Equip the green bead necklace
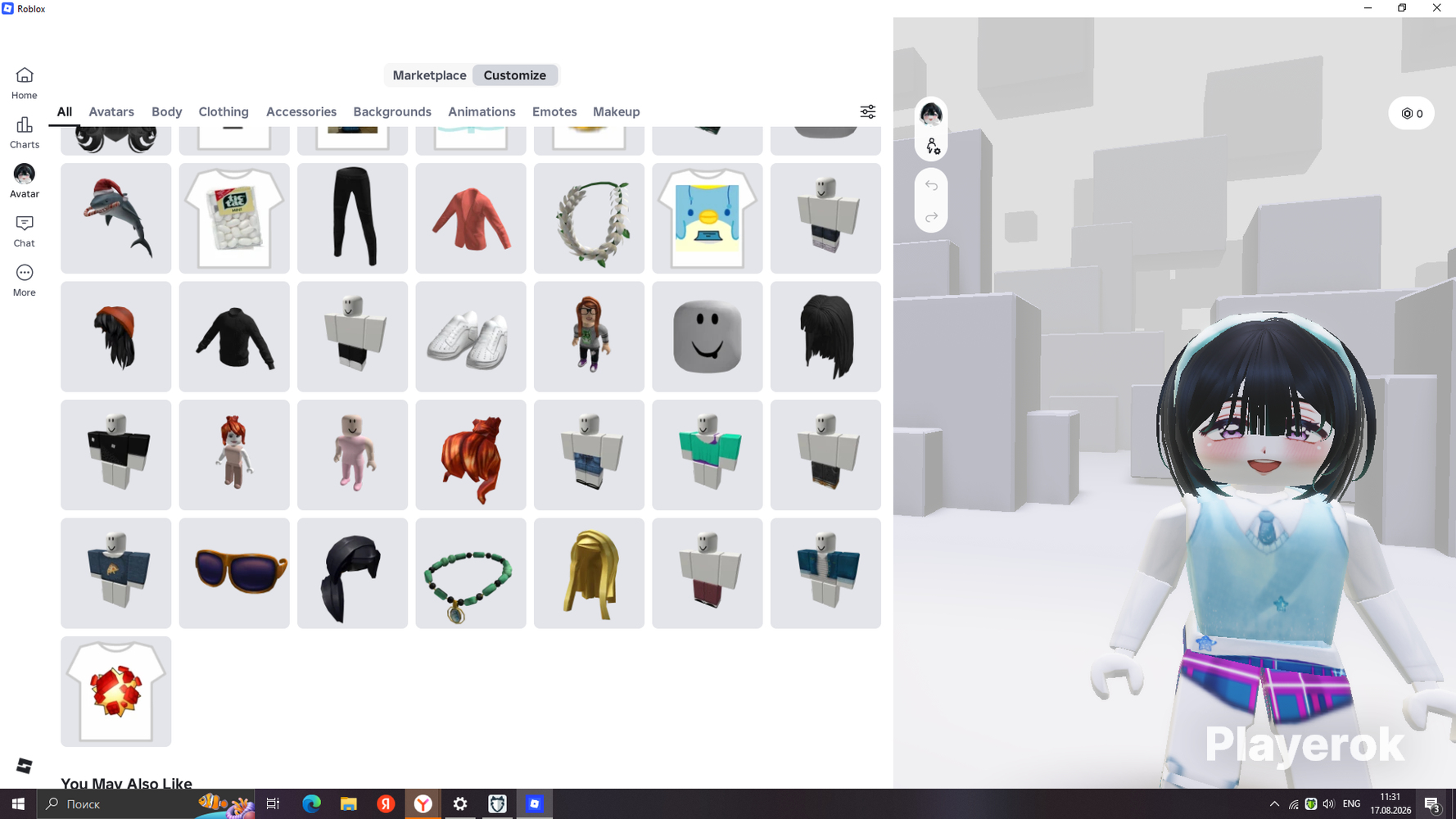 (x=471, y=573)
